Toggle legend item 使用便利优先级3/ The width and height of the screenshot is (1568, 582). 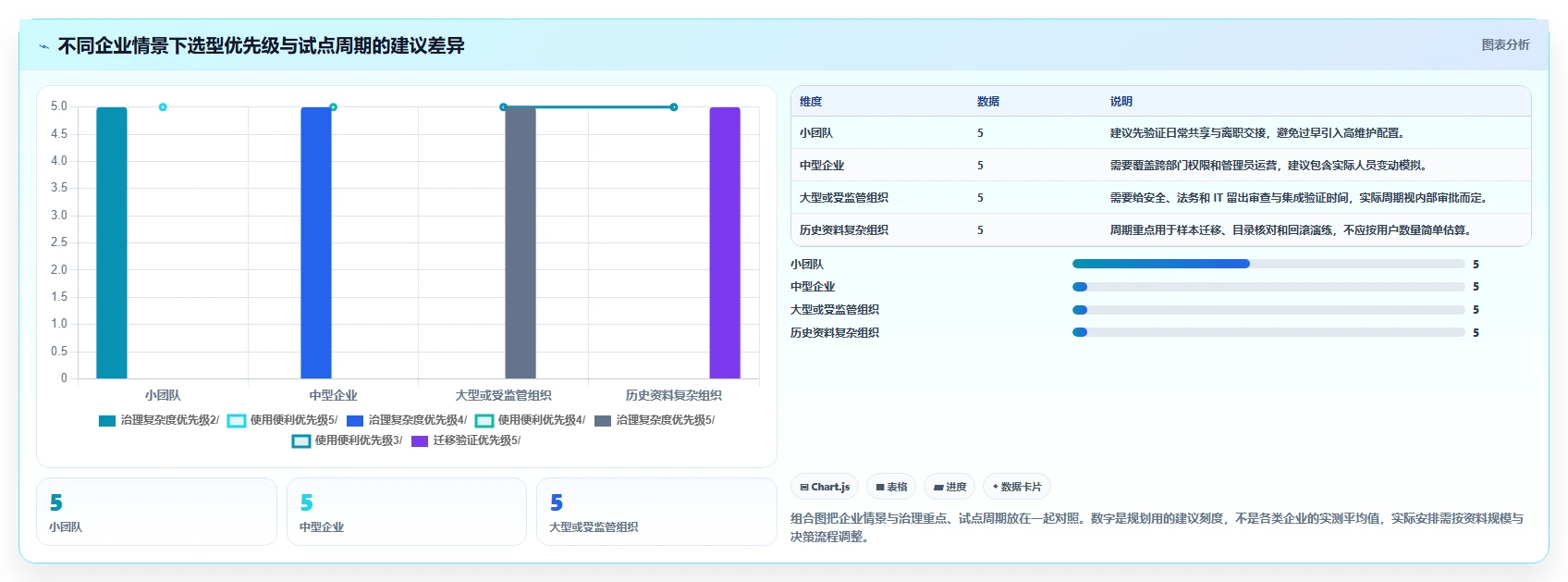click(348, 440)
